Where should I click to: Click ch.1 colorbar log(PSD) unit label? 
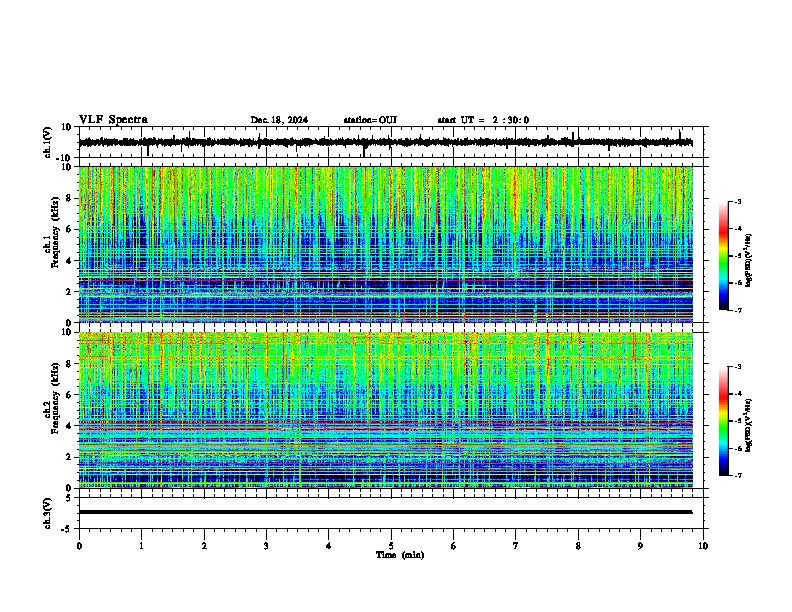pyautogui.click(x=749, y=260)
